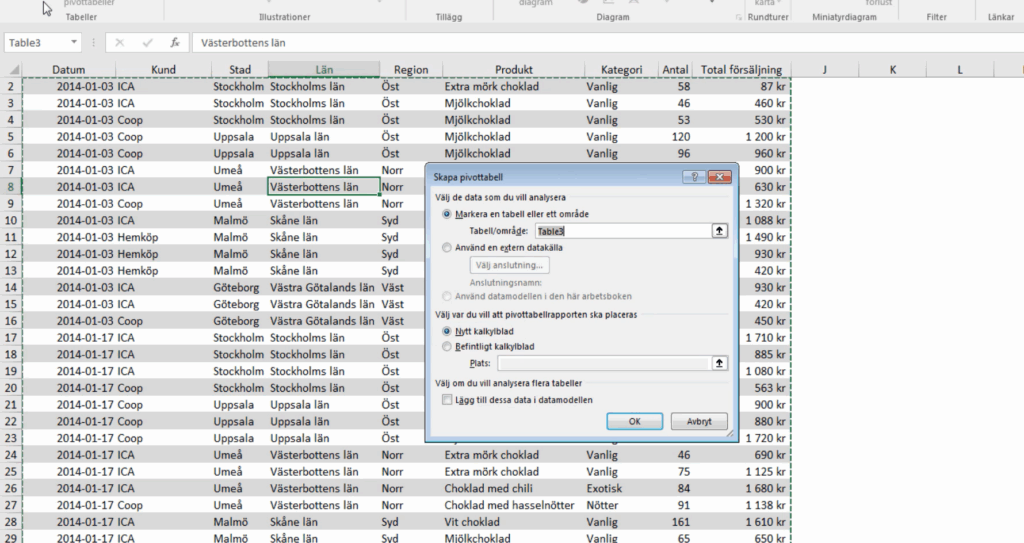
Task: Select the column K header
Action: [892, 70]
